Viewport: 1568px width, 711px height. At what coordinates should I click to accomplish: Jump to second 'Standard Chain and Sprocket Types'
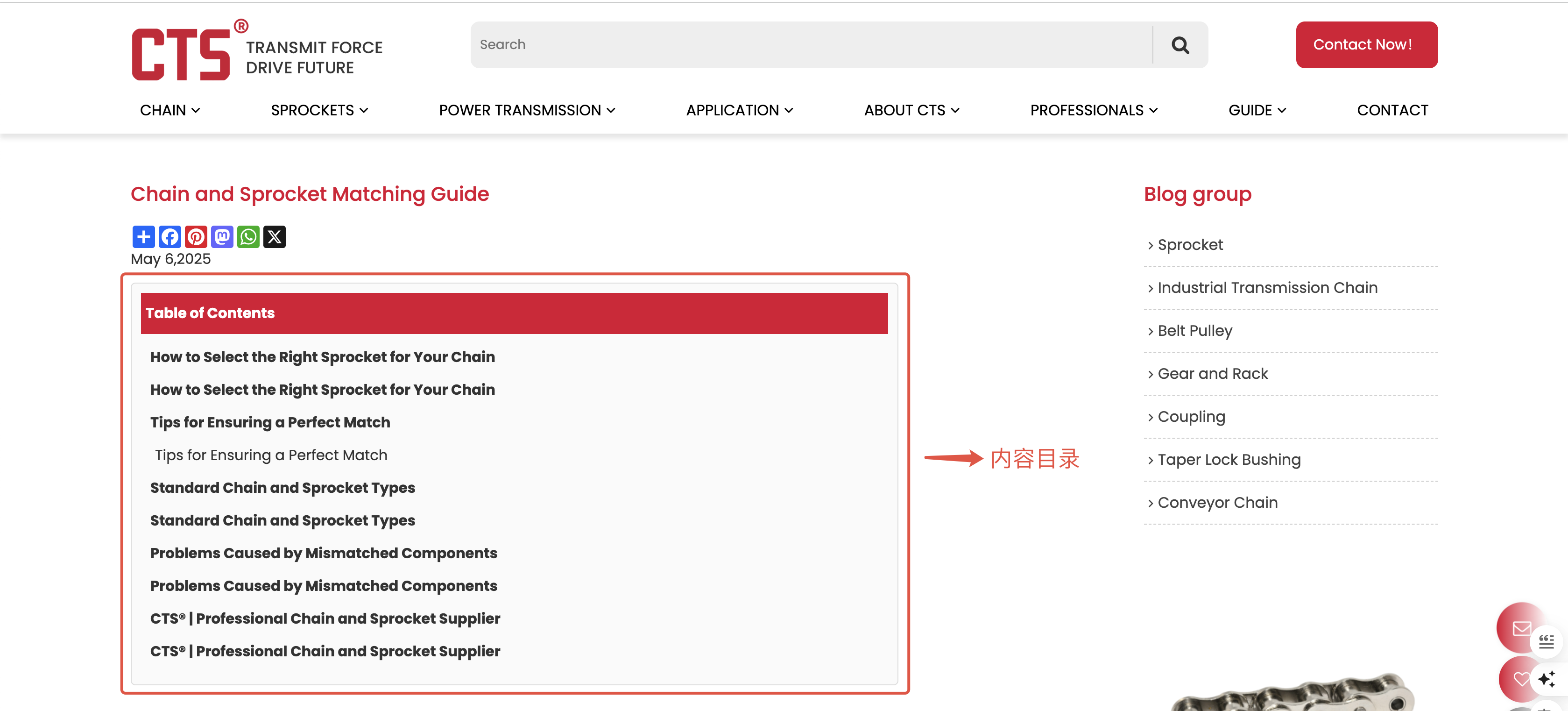tap(283, 520)
